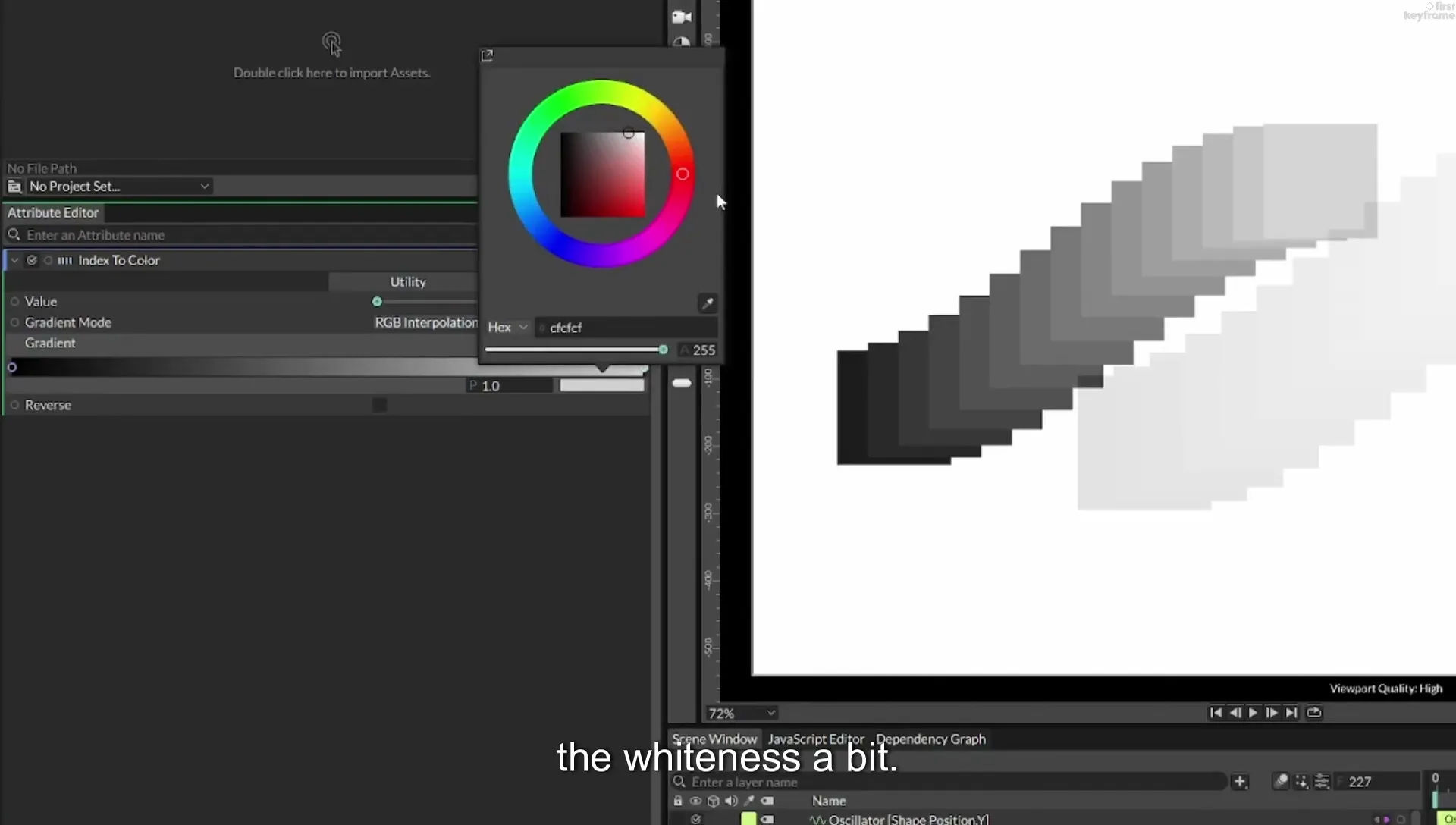Screen dimensions: 1456x825
Task: Click the Value attribute connection circle
Action: pos(14,301)
